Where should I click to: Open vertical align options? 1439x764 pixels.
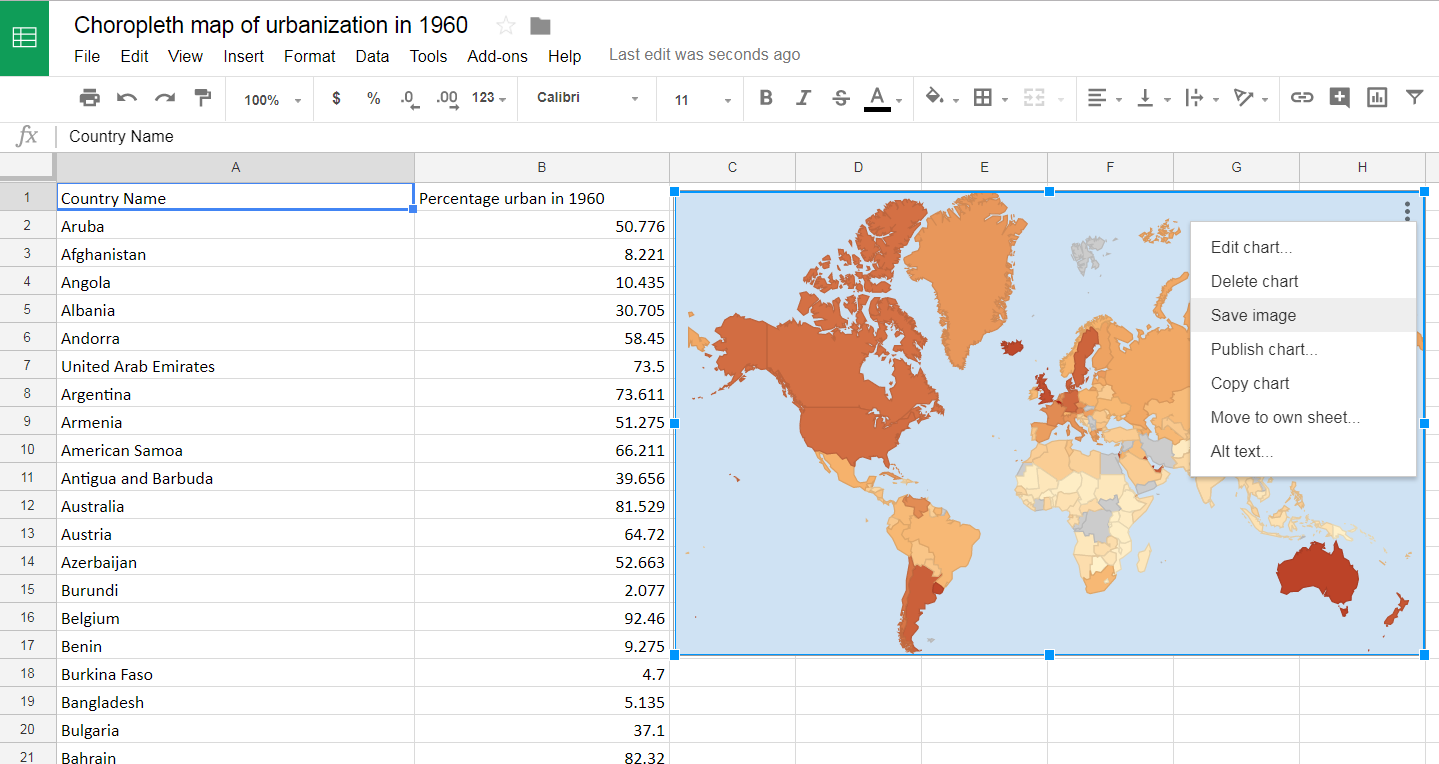(1146, 98)
